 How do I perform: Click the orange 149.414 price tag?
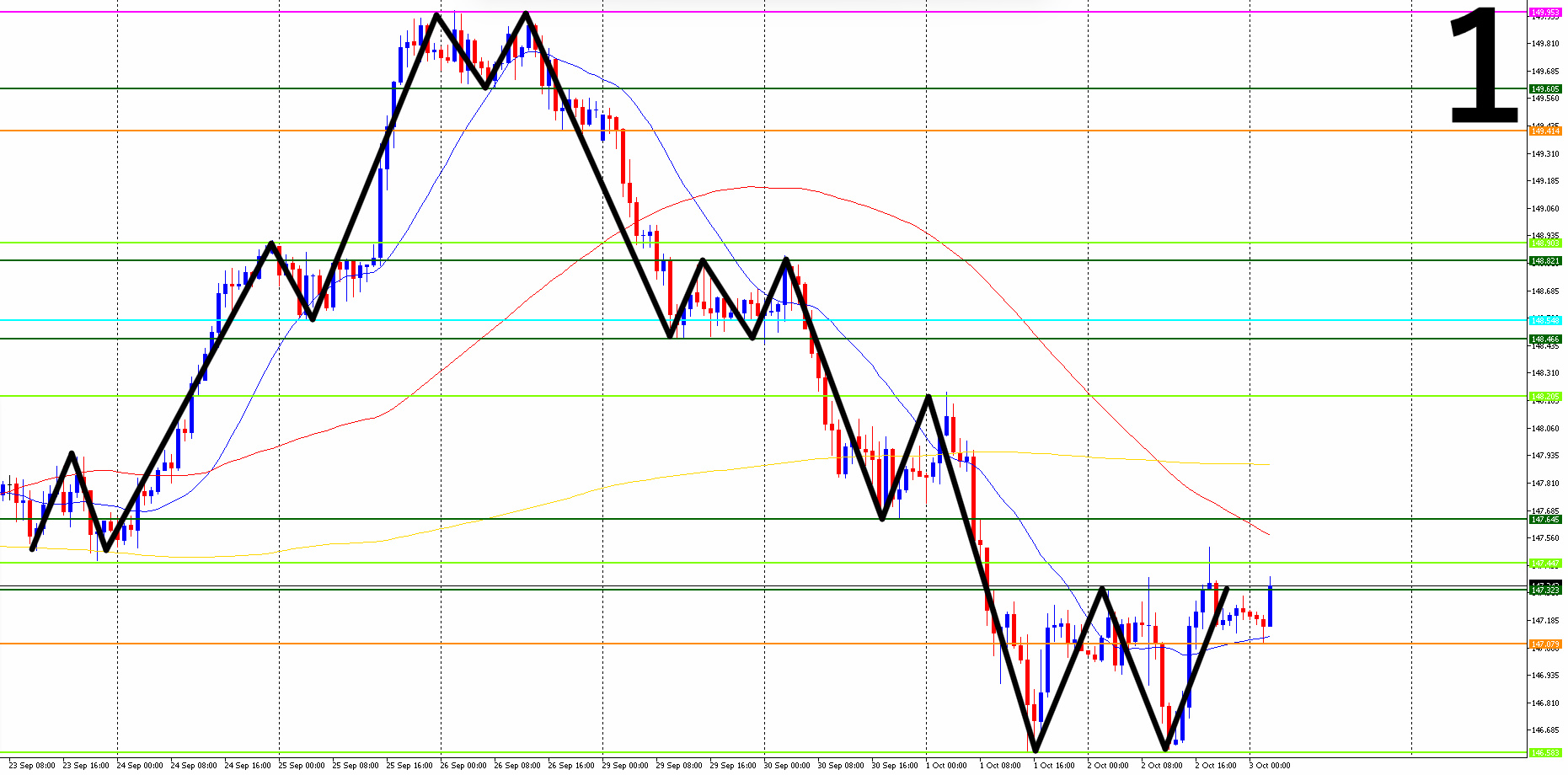[1545, 131]
